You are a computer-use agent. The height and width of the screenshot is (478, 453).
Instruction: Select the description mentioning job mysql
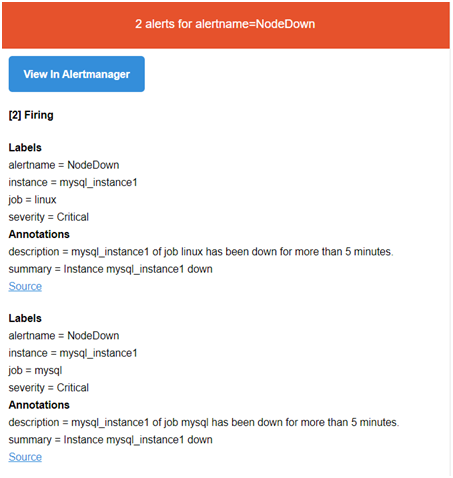click(204, 422)
